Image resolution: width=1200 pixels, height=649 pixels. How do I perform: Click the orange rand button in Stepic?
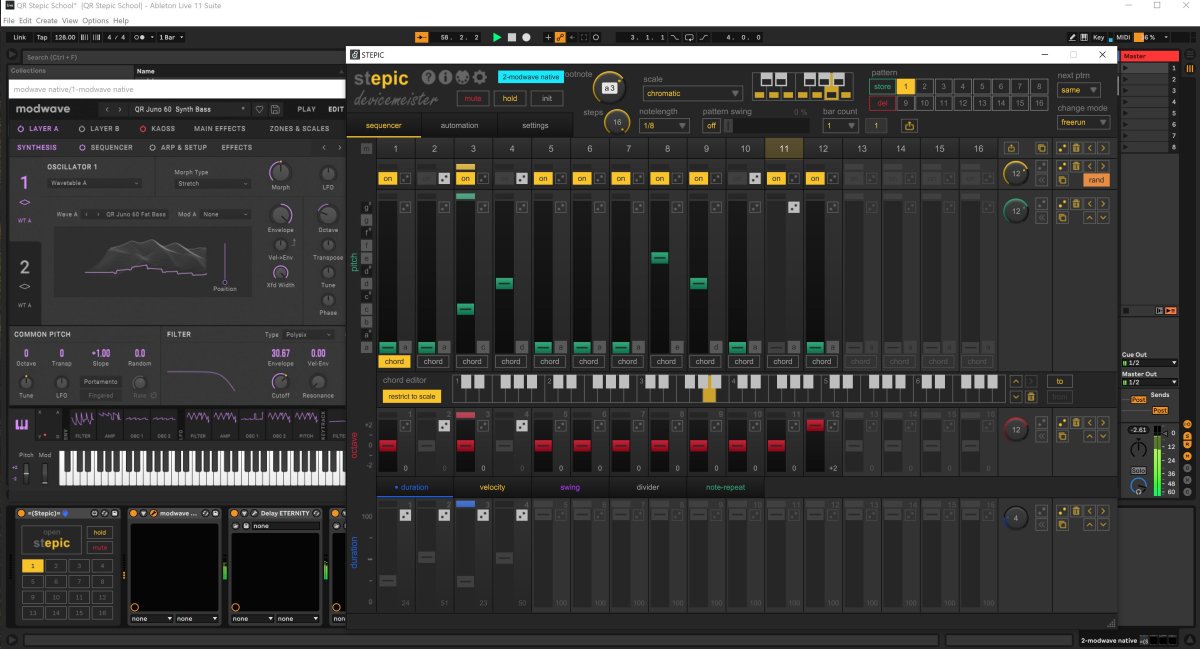tap(1097, 180)
